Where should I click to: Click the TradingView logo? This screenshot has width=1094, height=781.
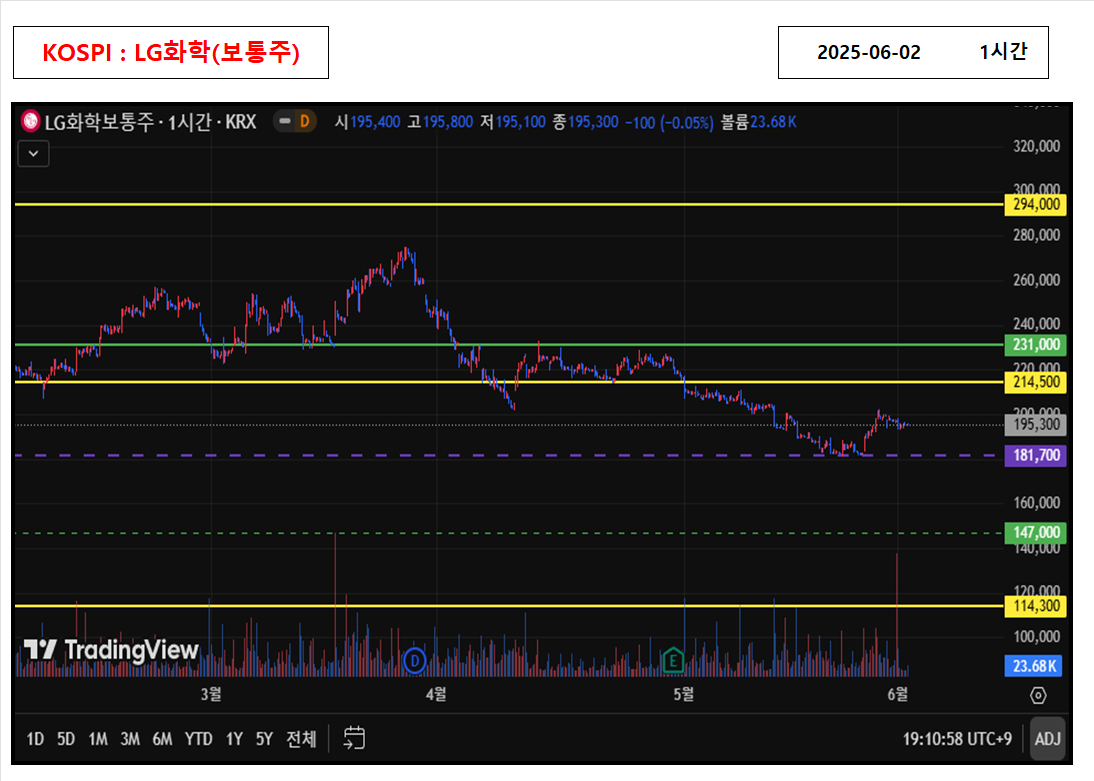click(111, 650)
